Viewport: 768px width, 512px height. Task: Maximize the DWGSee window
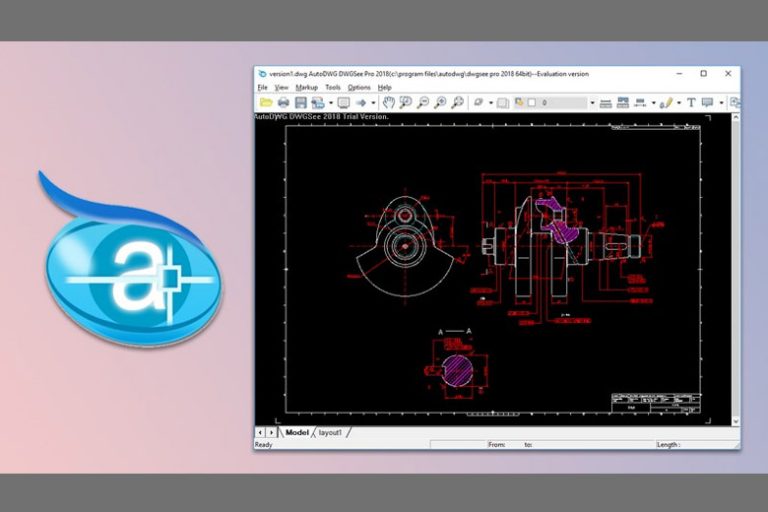pos(703,73)
